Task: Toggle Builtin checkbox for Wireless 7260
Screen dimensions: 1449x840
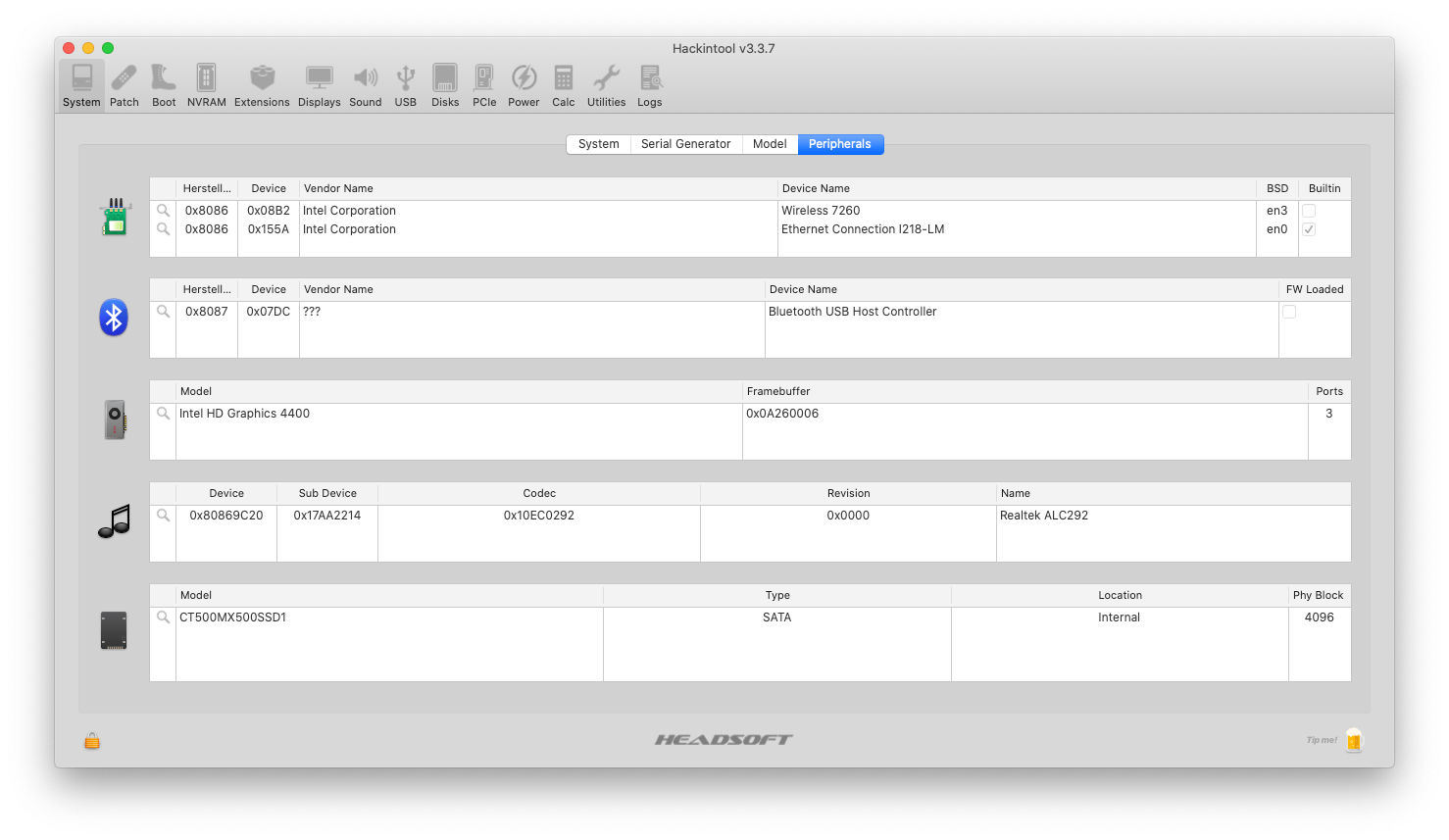Action: [x=1309, y=211]
